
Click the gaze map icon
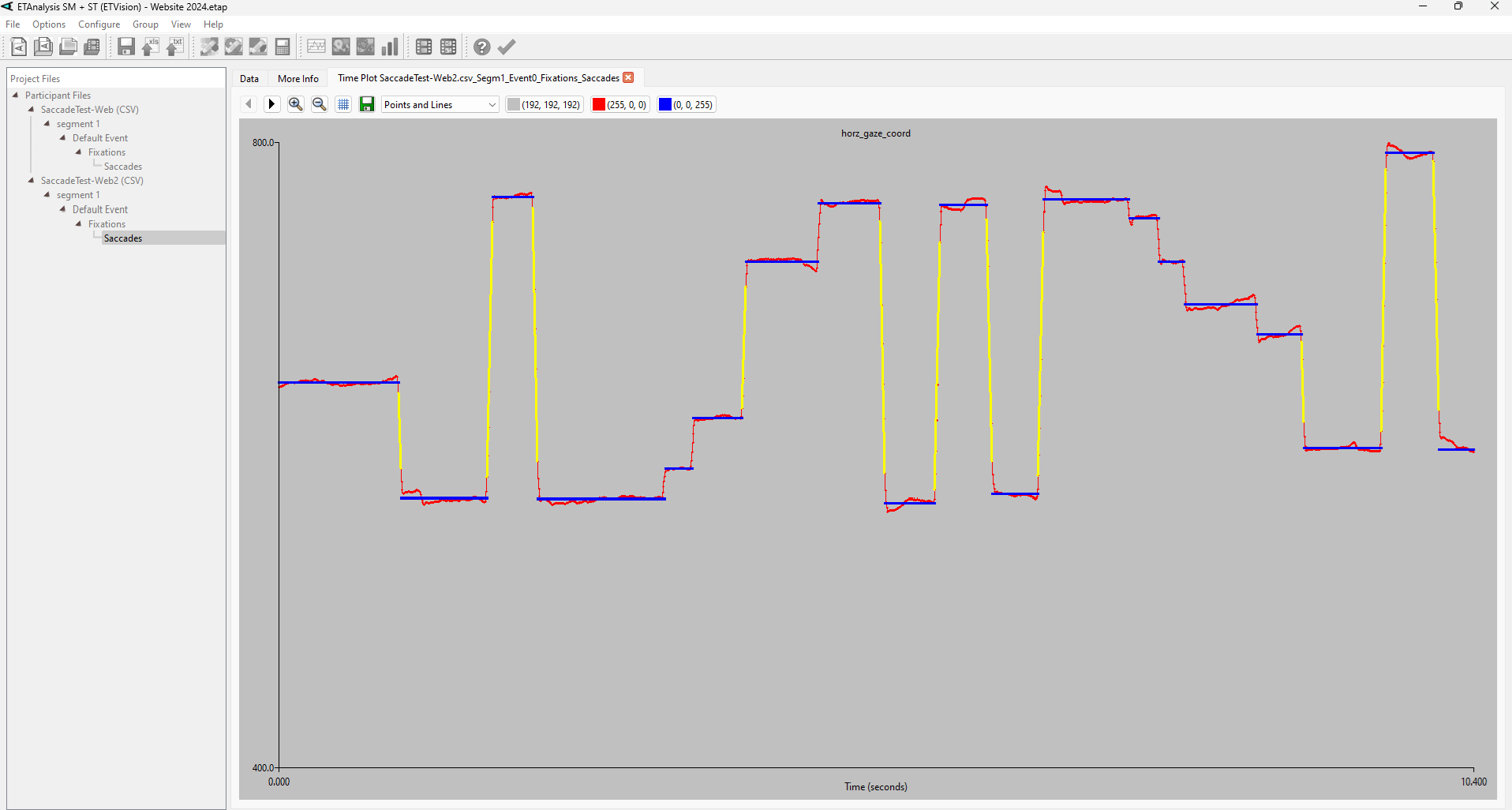click(x=341, y=47)
